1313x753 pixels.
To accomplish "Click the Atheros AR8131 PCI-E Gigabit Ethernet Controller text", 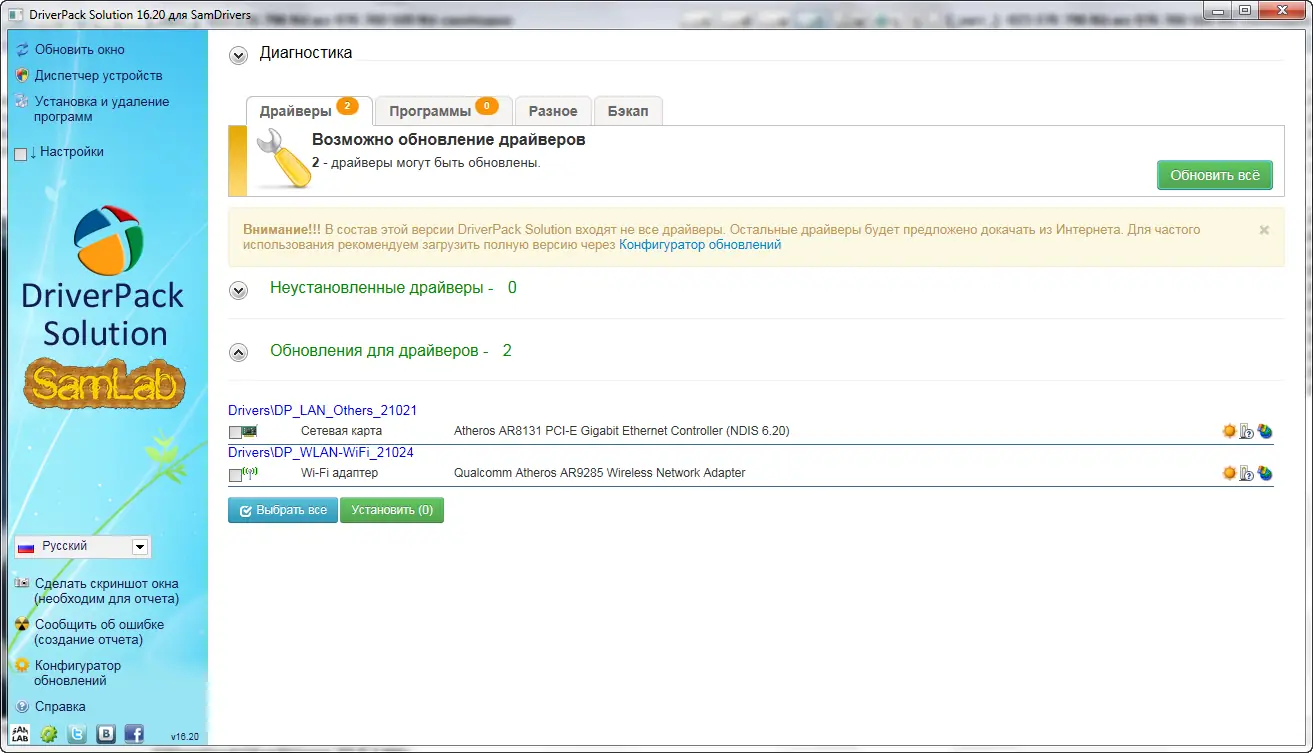I will [x=622, y=431].
